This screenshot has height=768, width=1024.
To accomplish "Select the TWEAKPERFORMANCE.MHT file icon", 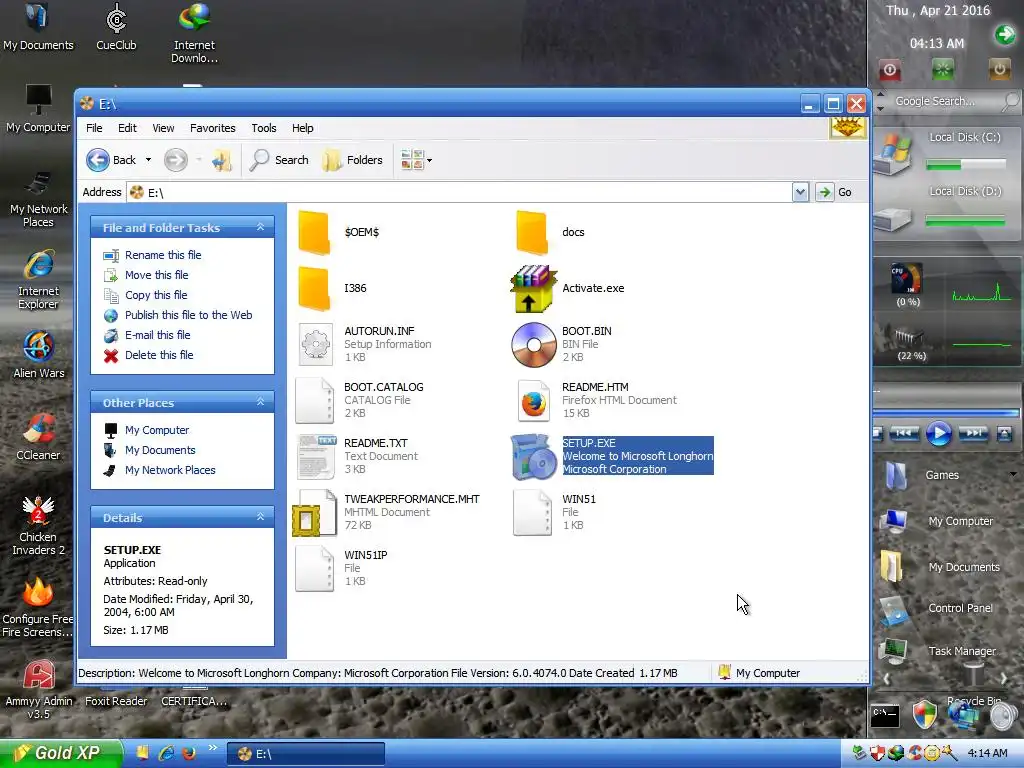I will tap(314, 513).
